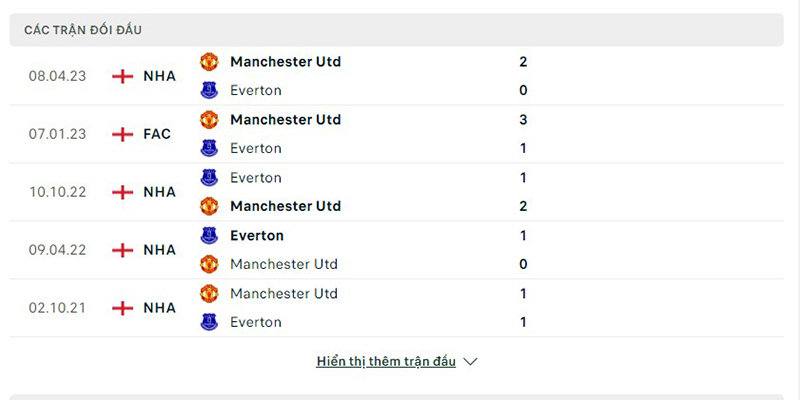Screen dimensions: 800x400
Task: Click 'Hiển thị thêm trận đấu' link
Action: click(386, 362)
